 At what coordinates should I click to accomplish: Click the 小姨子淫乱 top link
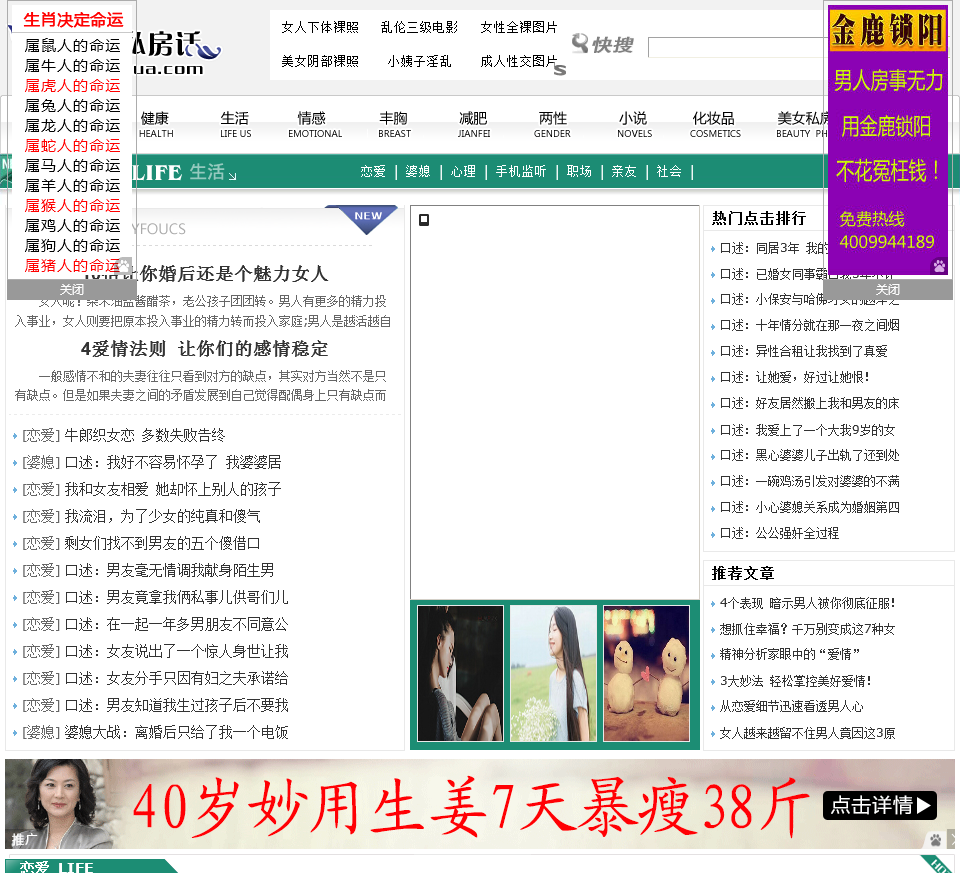[x=419, y=61]
